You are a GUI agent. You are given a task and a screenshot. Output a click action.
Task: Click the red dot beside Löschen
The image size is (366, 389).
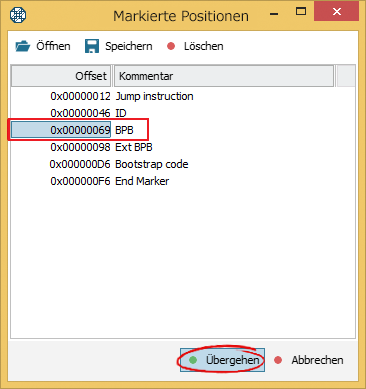(x=171, y=46)
